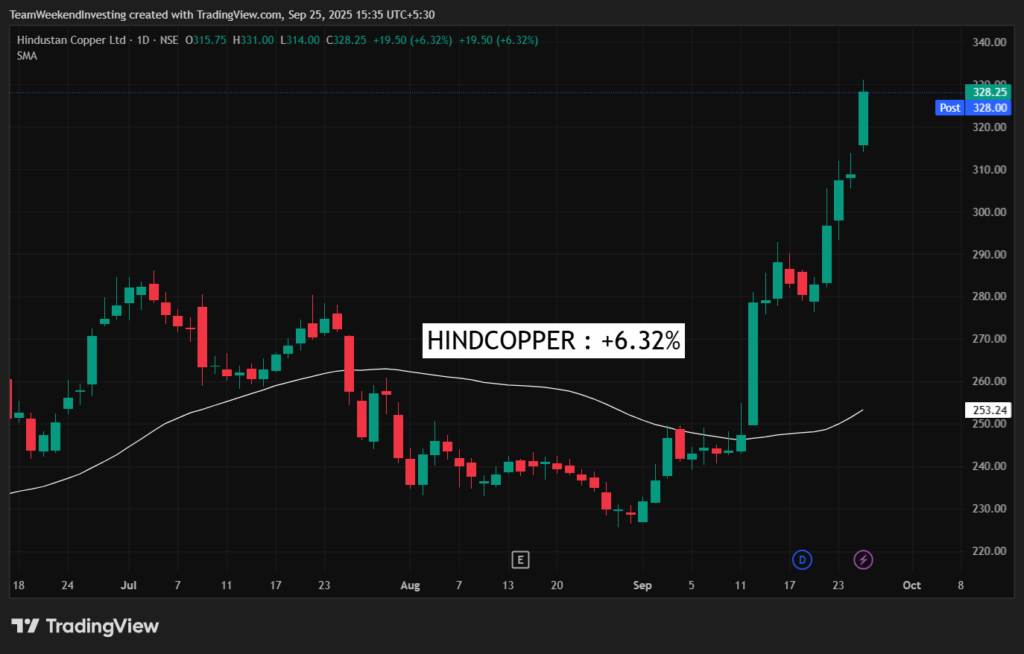This screenshot has height=654, width=1024.
Task: Click the TeamWeekendInvesting attribution text at top
Action: point(222,14)
